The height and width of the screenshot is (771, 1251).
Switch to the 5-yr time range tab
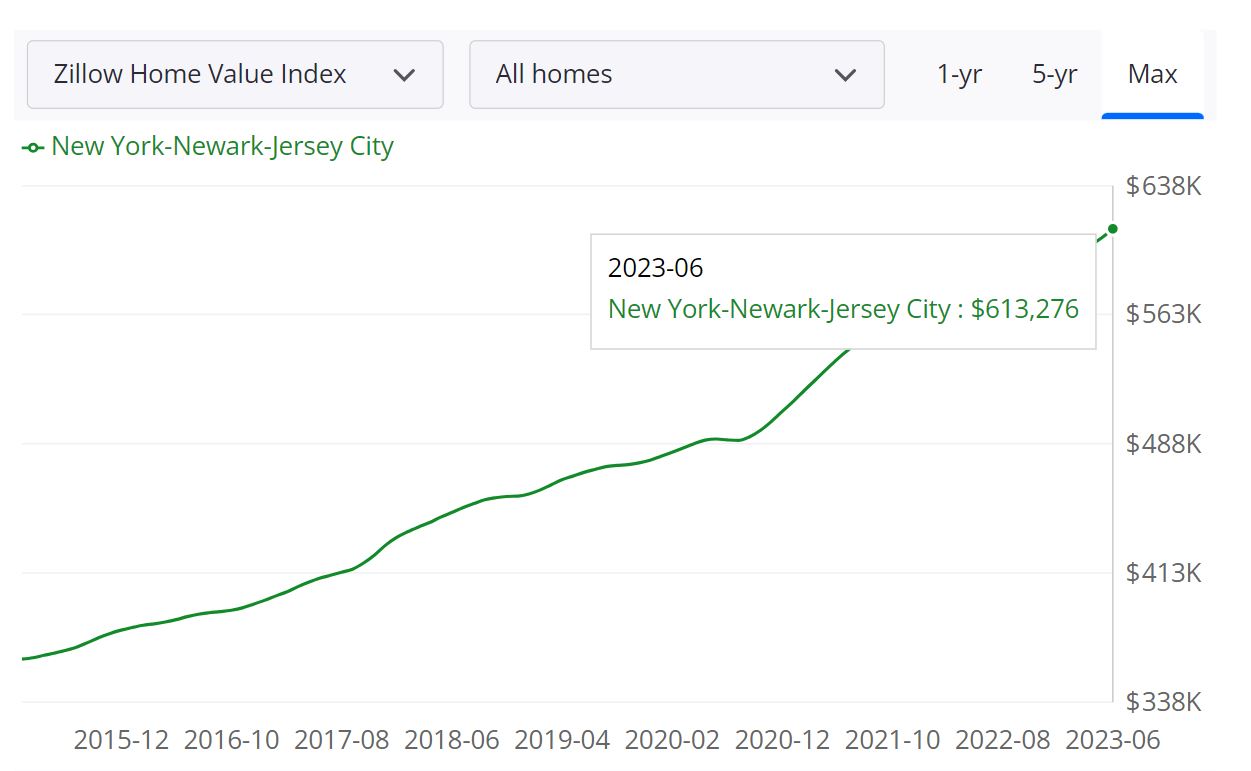click(x=1055, y=74)
